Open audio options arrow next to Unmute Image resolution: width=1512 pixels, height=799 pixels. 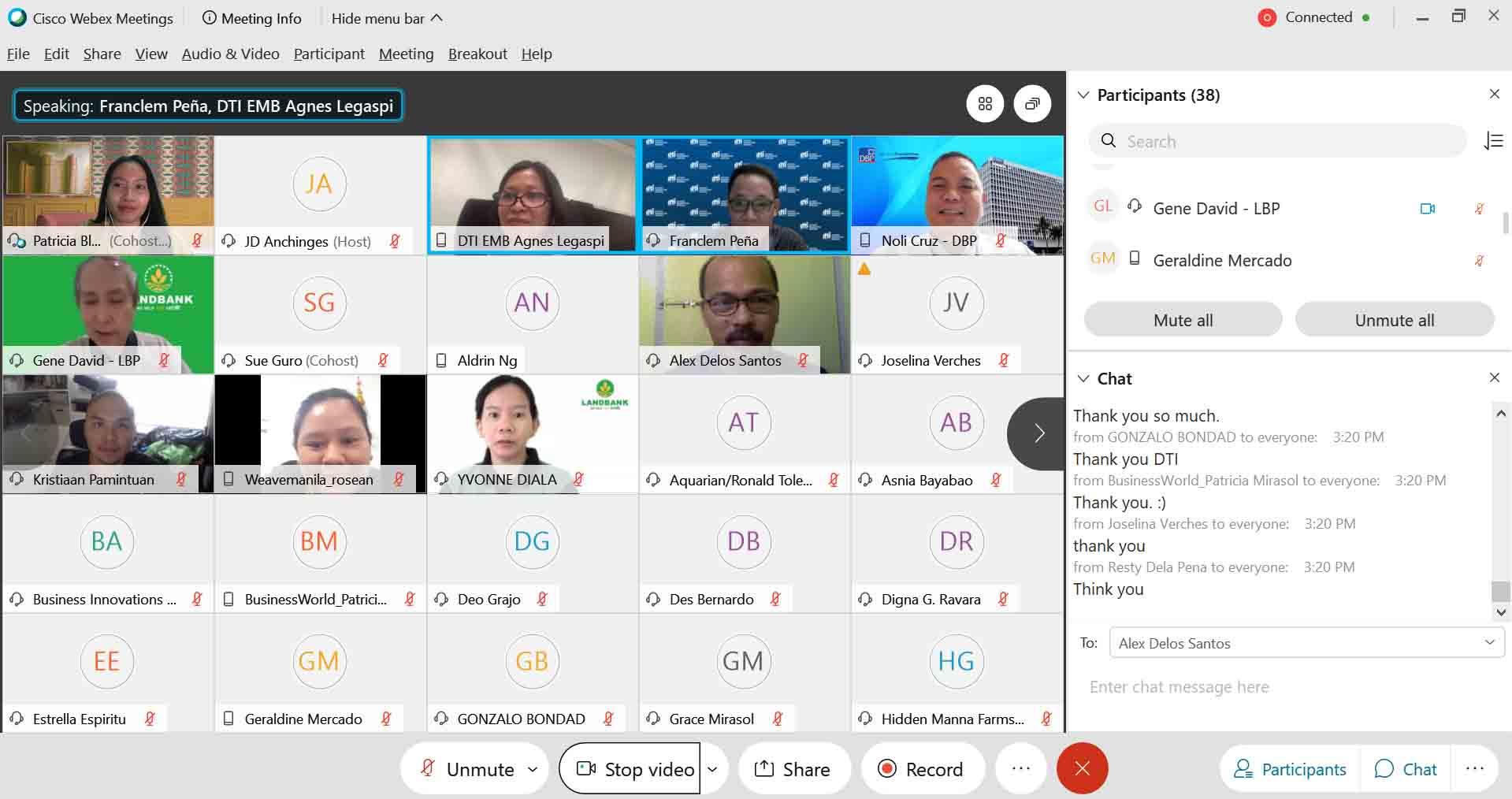point(533,769)
